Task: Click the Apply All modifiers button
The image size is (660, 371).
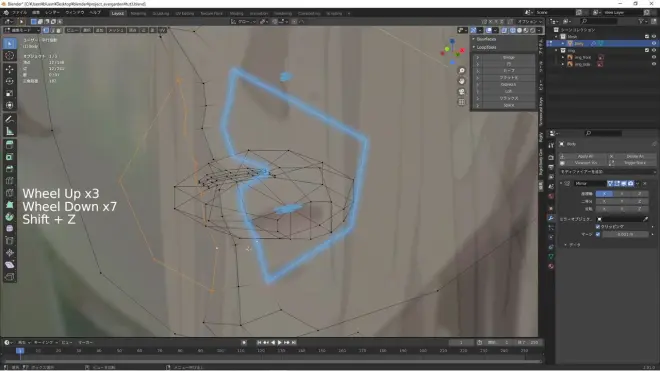Action: click(x=585, y=156)
